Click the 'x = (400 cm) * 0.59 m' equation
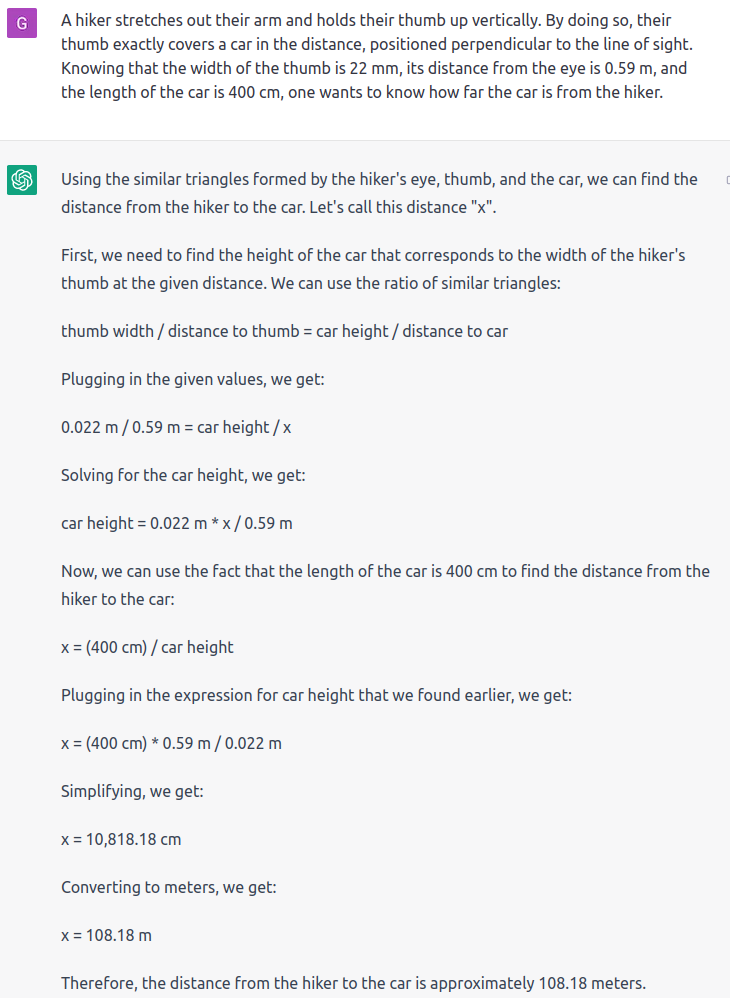The height and width of the screenshot is (998, 730). click(171, 743)
